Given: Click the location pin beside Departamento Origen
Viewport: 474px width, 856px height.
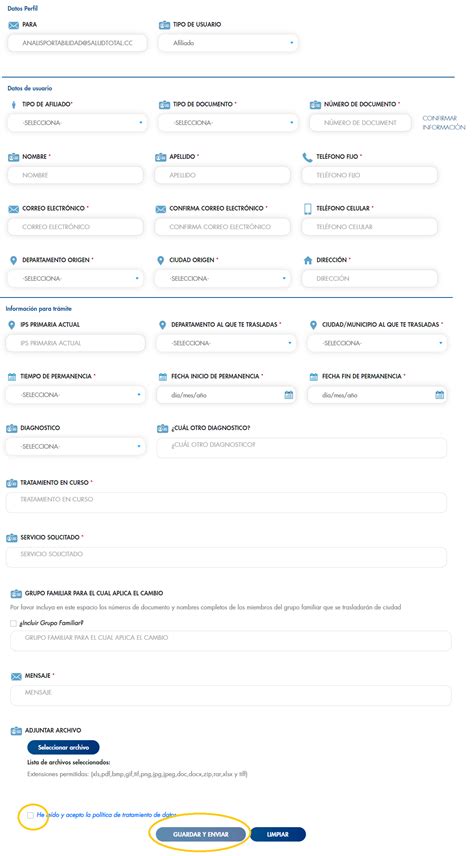Looking at the screenshot, I should click(14, 260).
